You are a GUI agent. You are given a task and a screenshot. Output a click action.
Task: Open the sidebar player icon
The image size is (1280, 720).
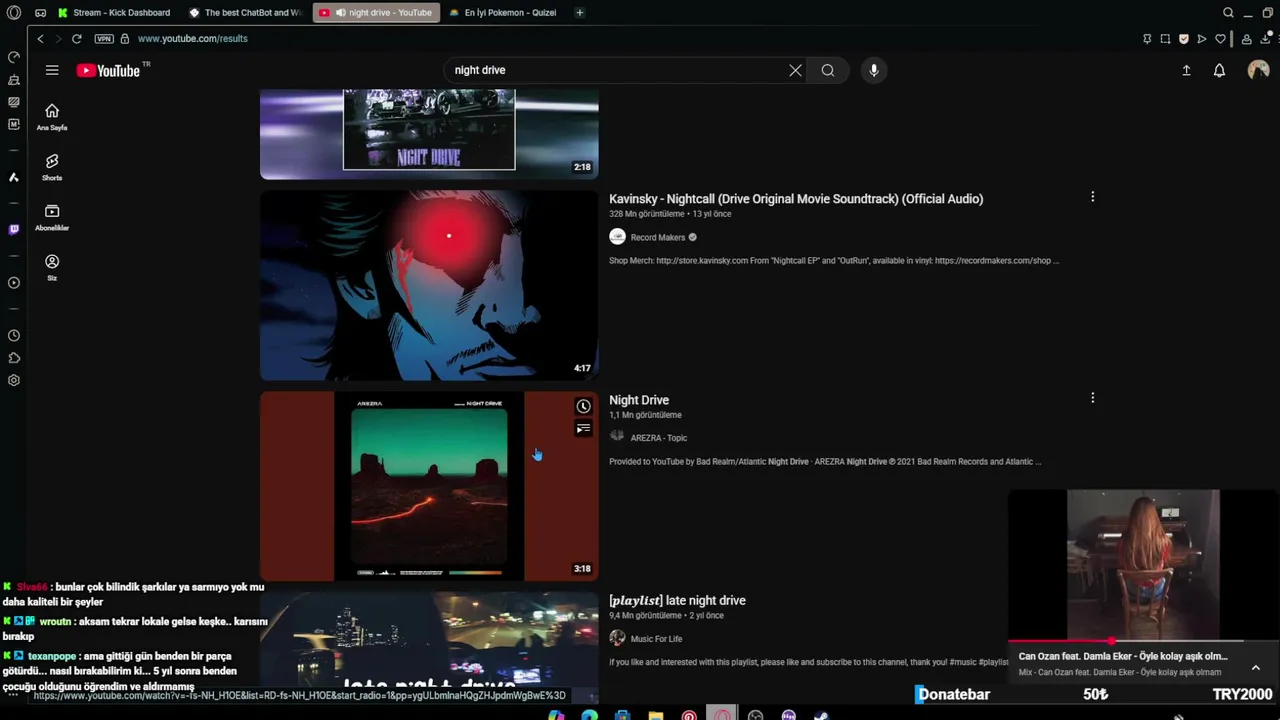click(x=14, y=282)
